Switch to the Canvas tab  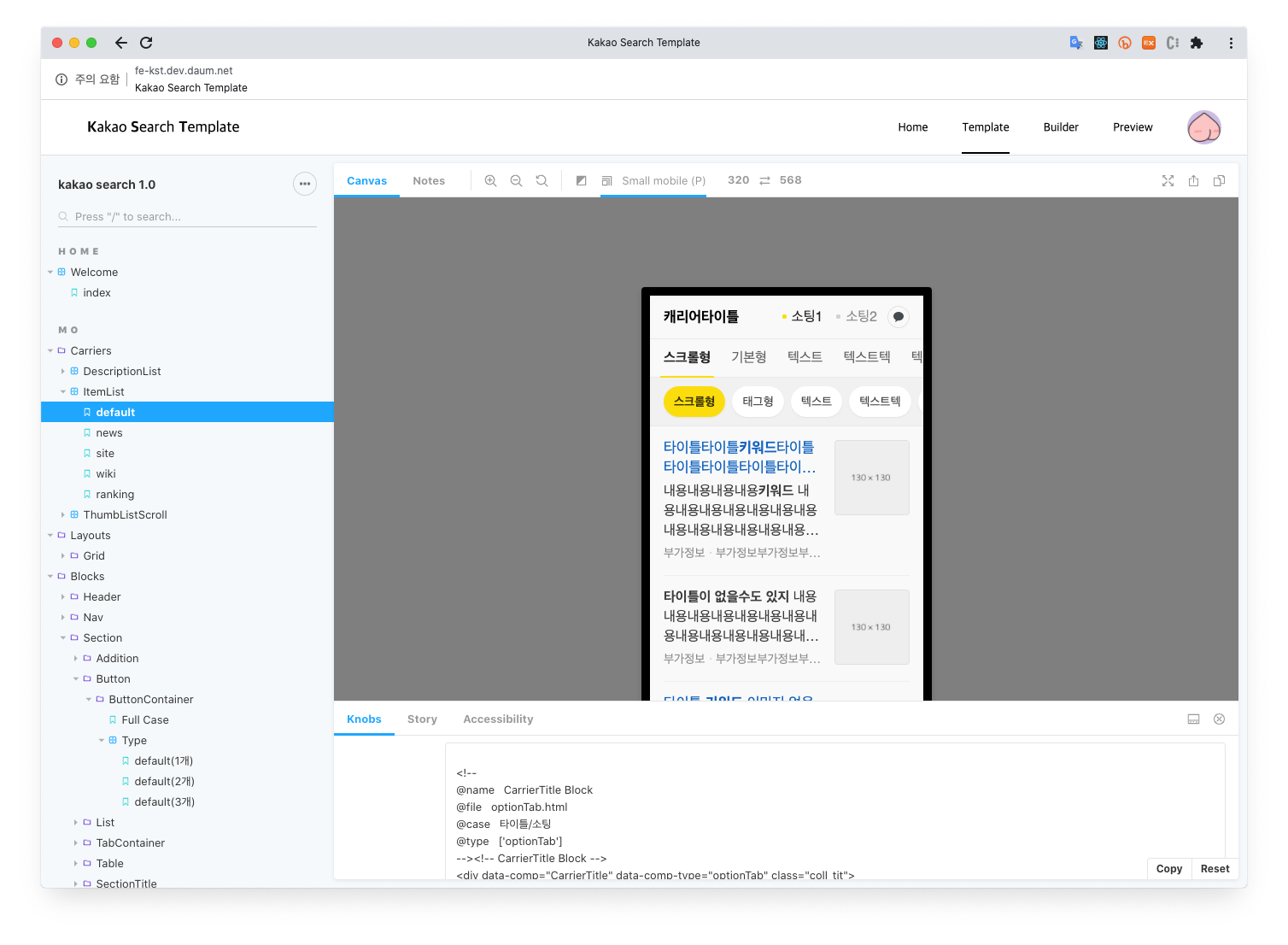point(366,180)
